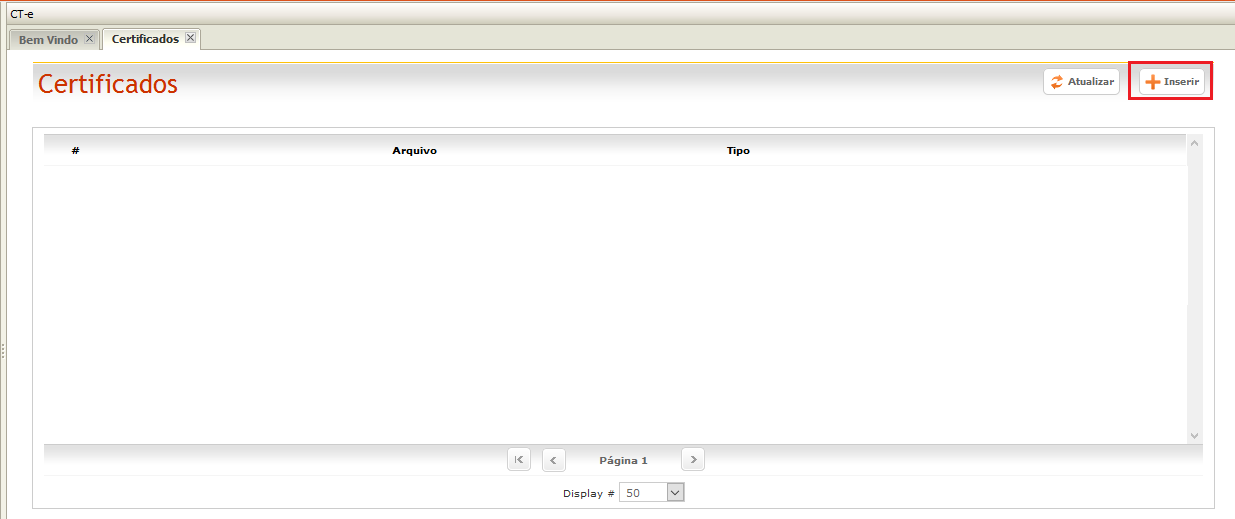Select the Certificados tab
Image resolution: width=1235 pixels, height=519 pixels.
tap(145, 39)
